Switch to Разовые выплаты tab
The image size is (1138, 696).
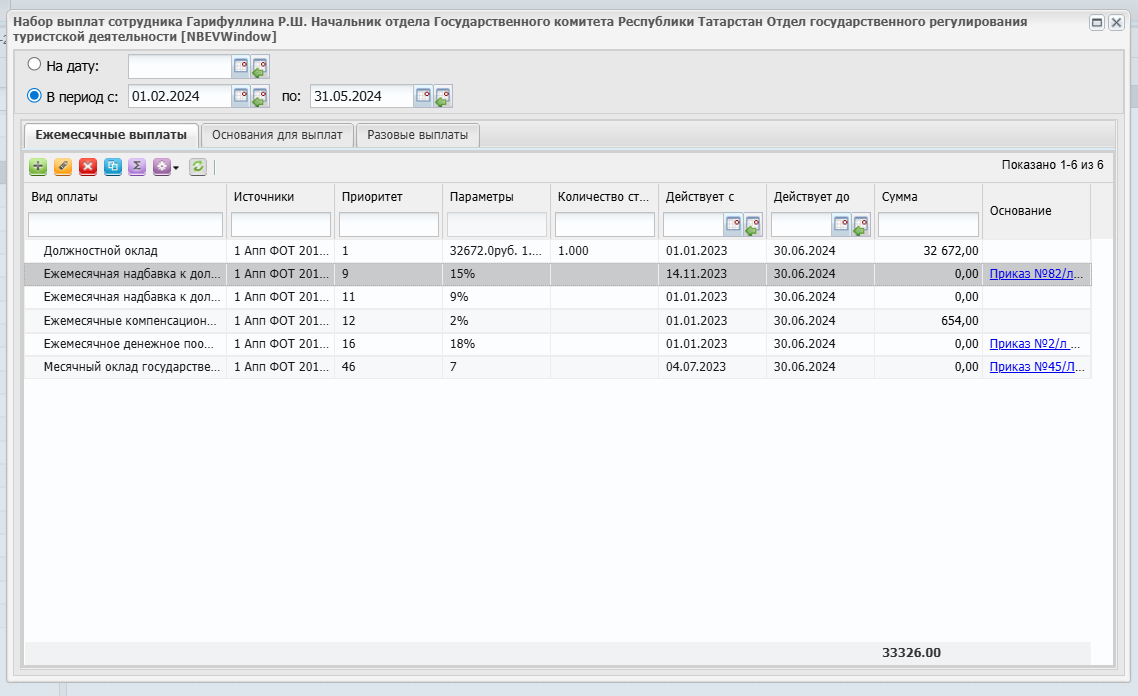tap(417, 135)
